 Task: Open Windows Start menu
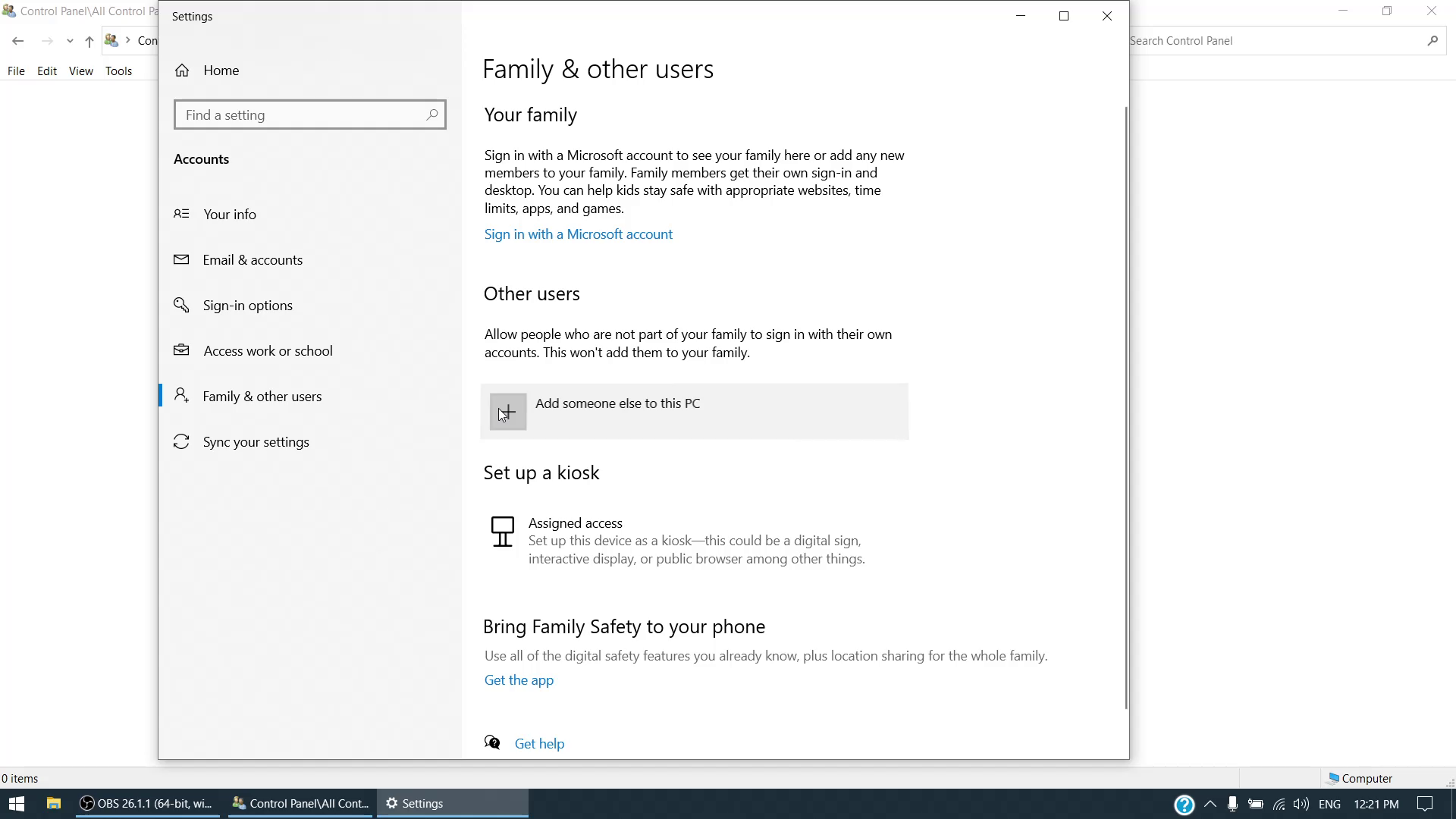17,804
